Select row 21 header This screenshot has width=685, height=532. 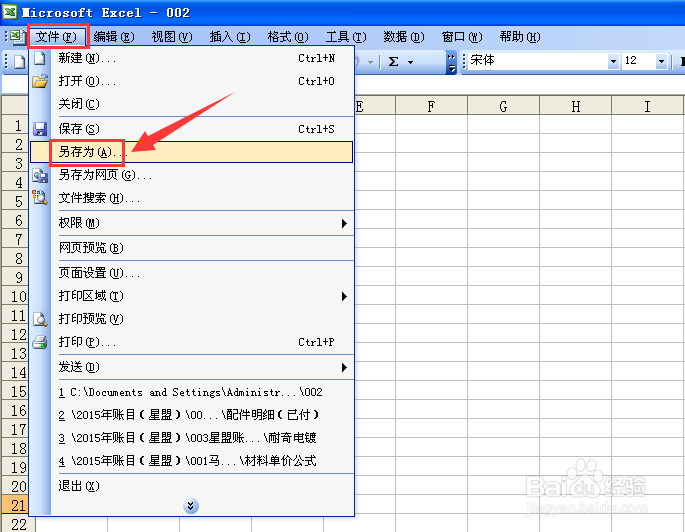16,505
